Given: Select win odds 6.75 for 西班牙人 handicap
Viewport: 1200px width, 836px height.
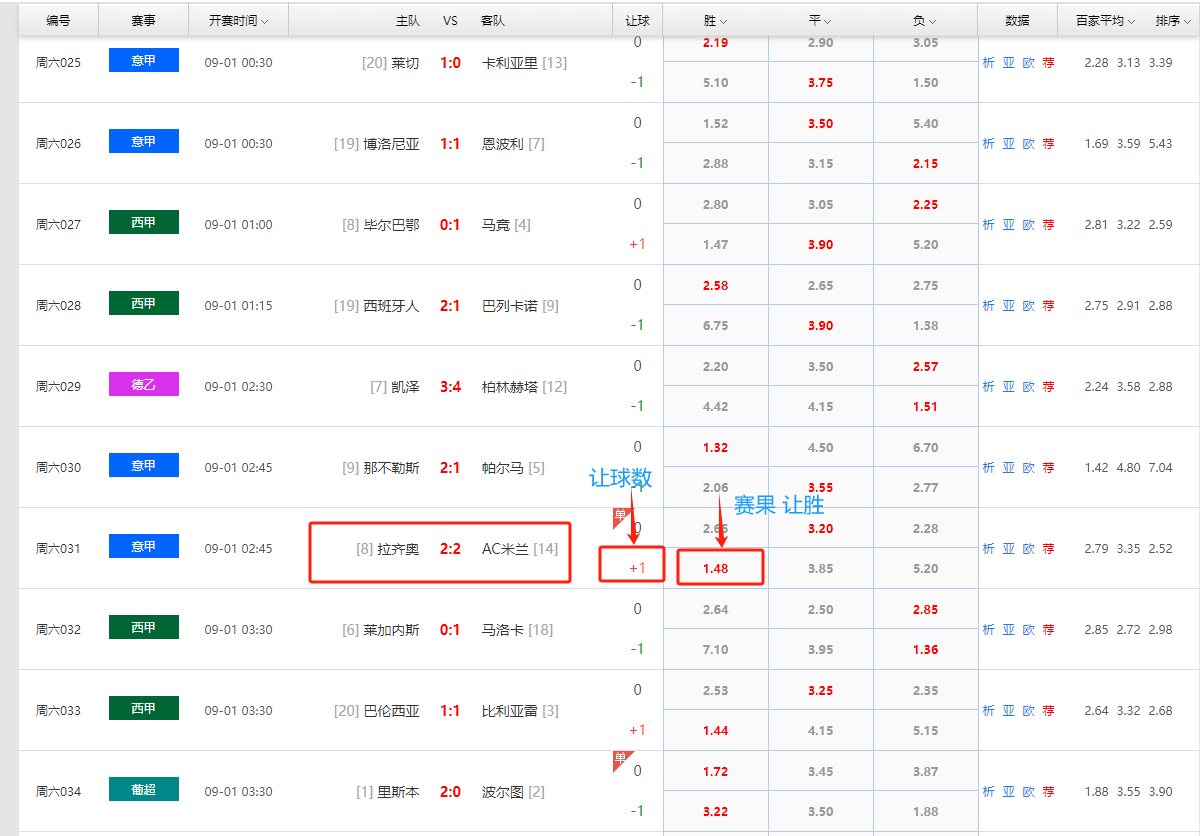Looking at the screenshot, I should pyautogui.click(x=715, y=325).
